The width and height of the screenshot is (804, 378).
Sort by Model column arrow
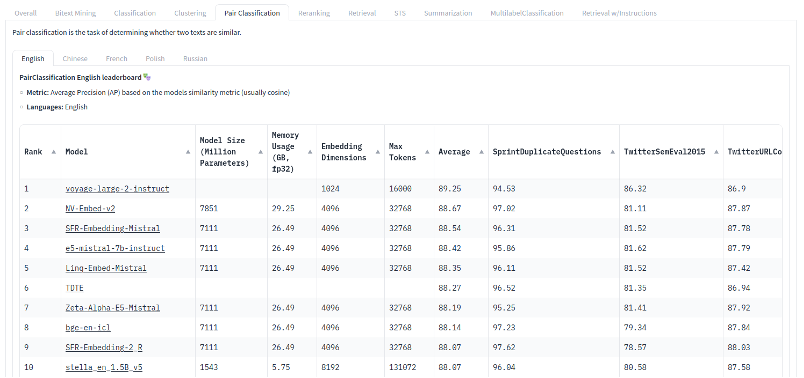189,152
